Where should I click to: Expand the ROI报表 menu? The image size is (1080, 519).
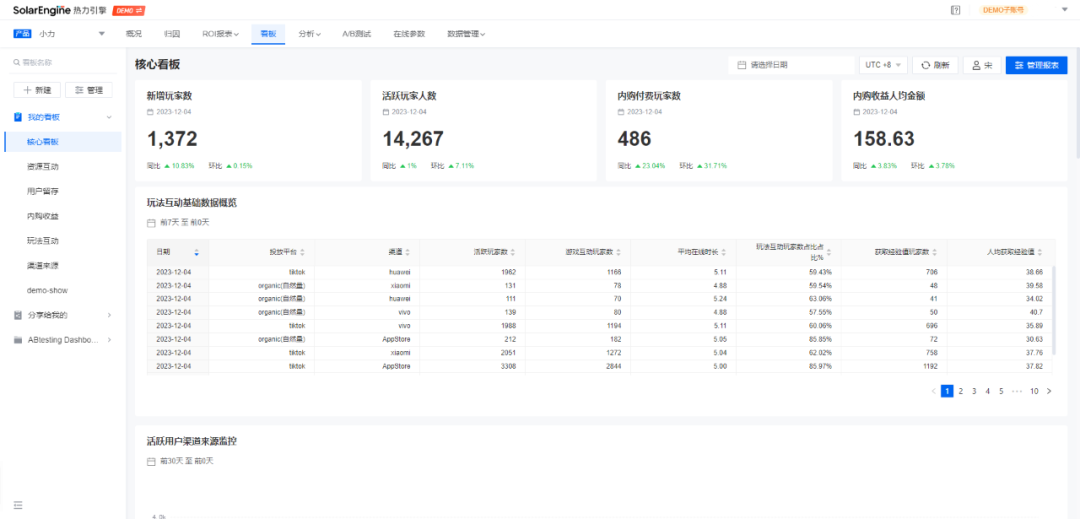pos(220,34)
